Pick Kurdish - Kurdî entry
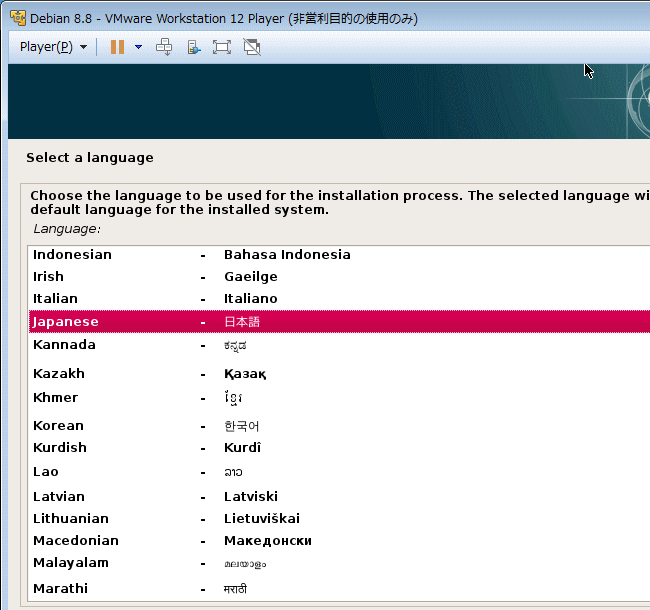This screenshot has height=610, width=650. coord(339,448)
